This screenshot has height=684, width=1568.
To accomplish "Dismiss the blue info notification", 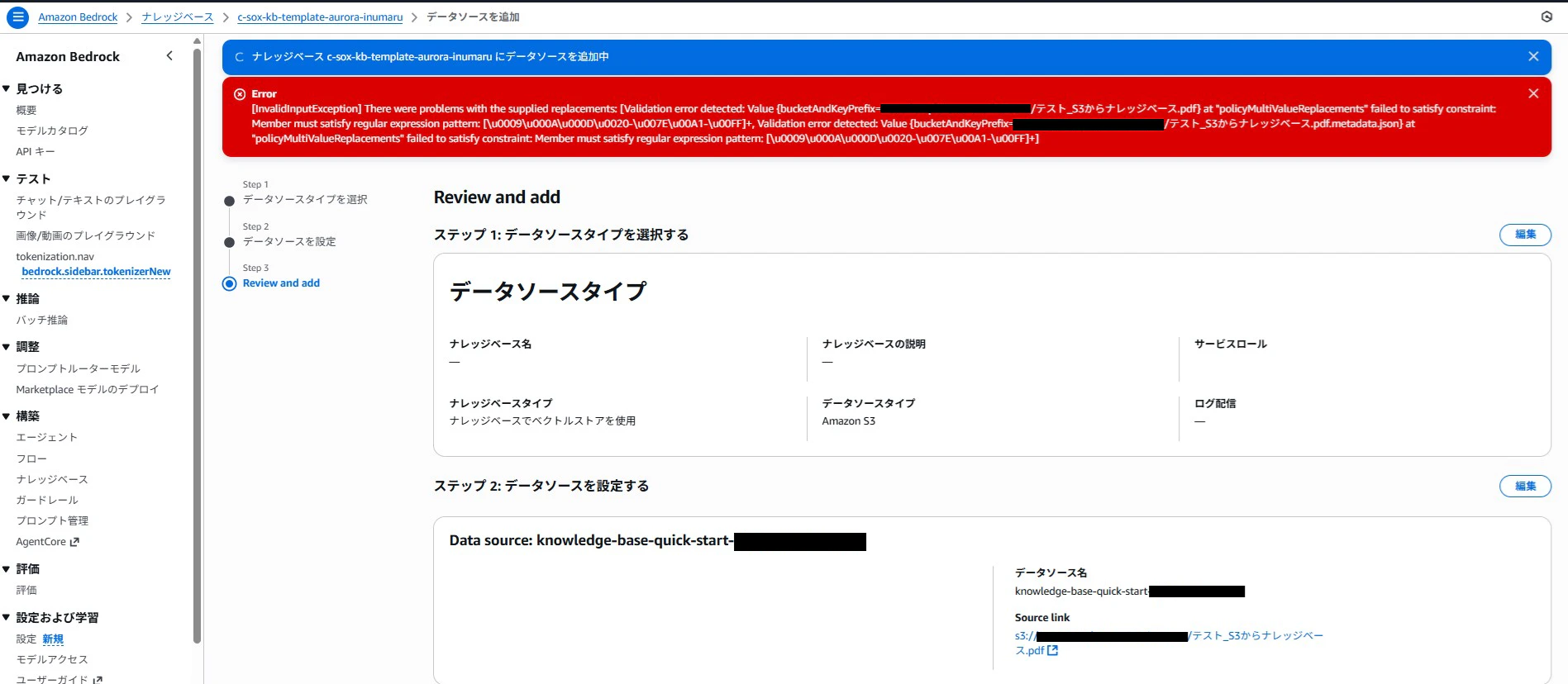I will [1533, 56].
